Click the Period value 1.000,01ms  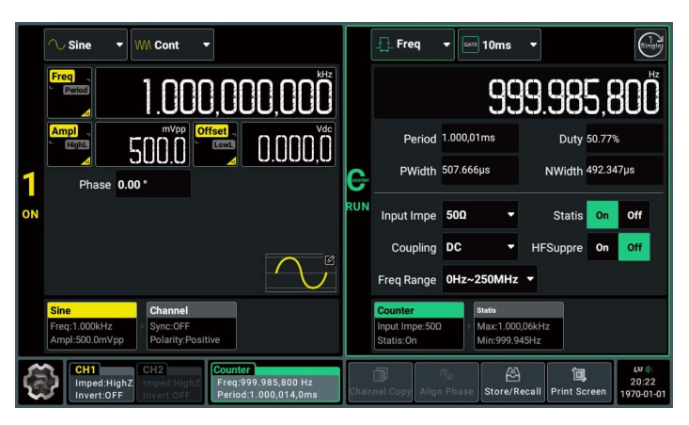480,138
